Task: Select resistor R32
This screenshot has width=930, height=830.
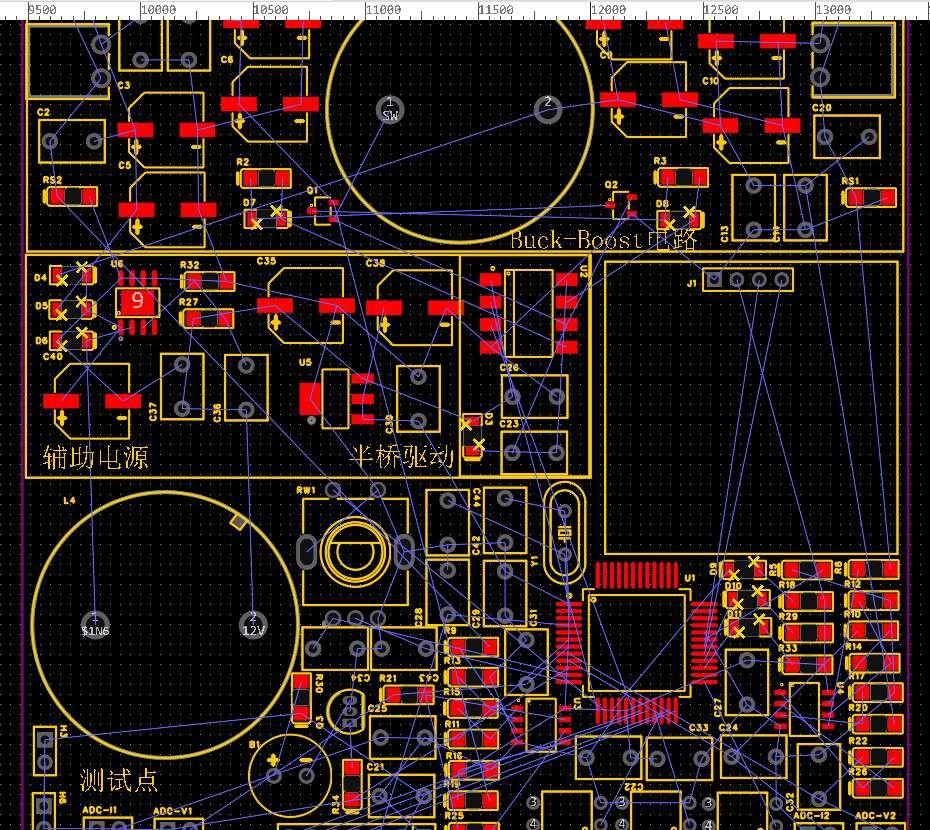Action: 208,281
